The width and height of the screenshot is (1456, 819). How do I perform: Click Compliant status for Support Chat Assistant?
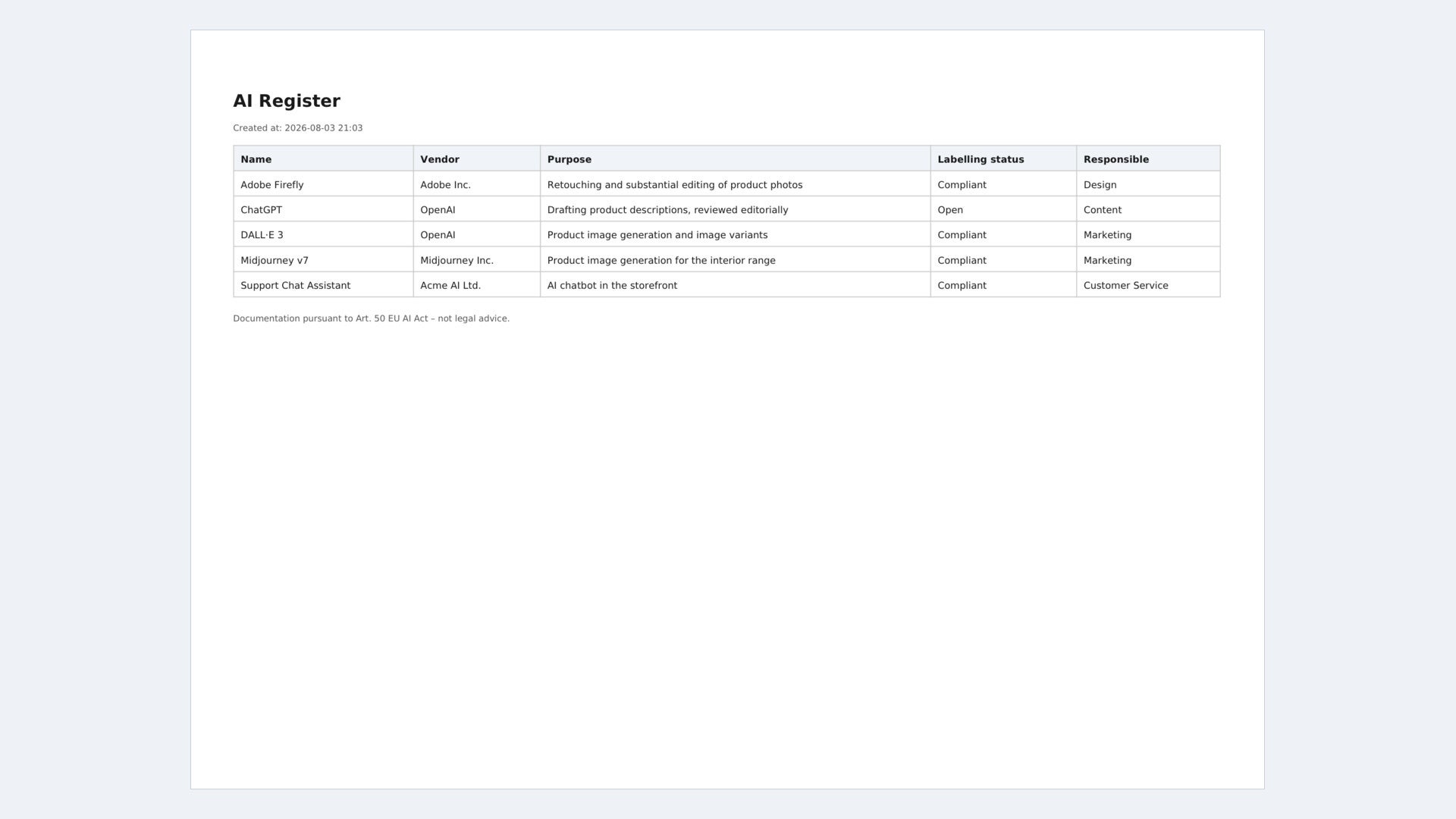[x=1003, y=284]
